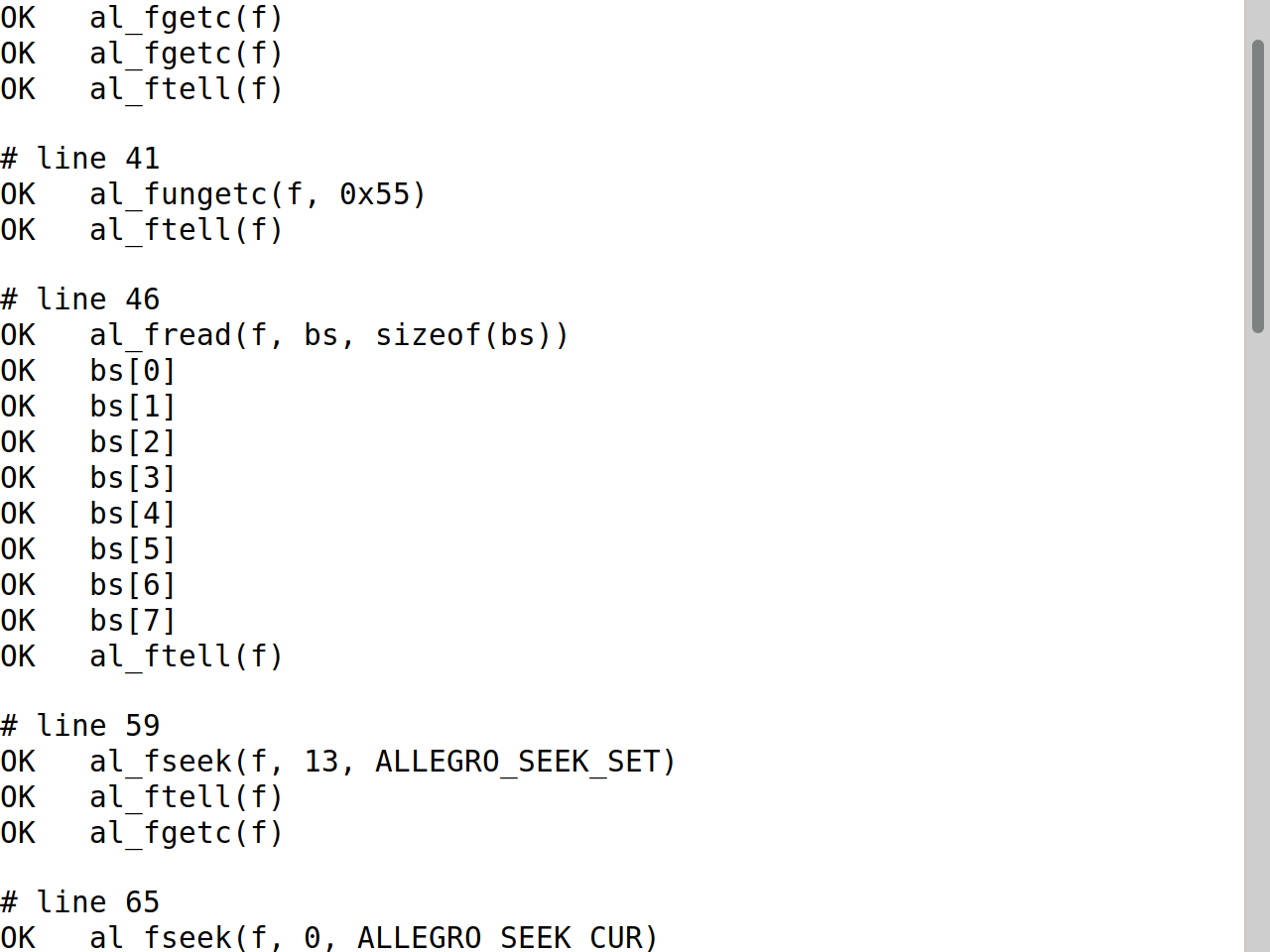
Task: Click the scrollbar track below the thumb
Action: tap(1258, 643)
